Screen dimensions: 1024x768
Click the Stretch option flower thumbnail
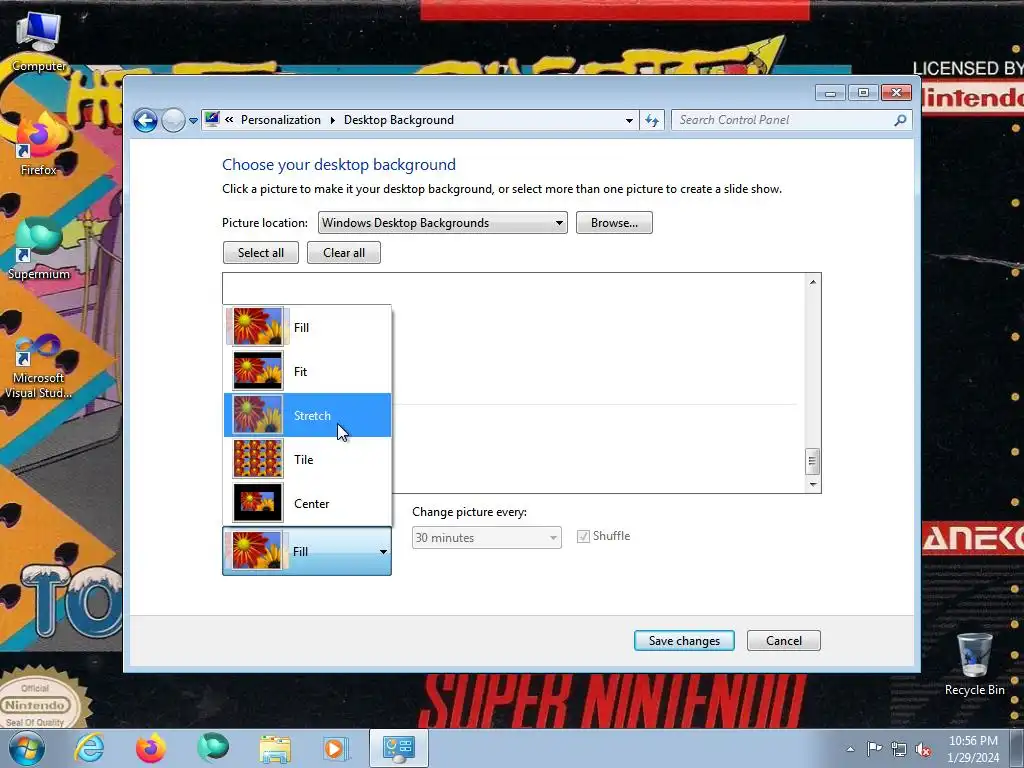click(258, 415)
